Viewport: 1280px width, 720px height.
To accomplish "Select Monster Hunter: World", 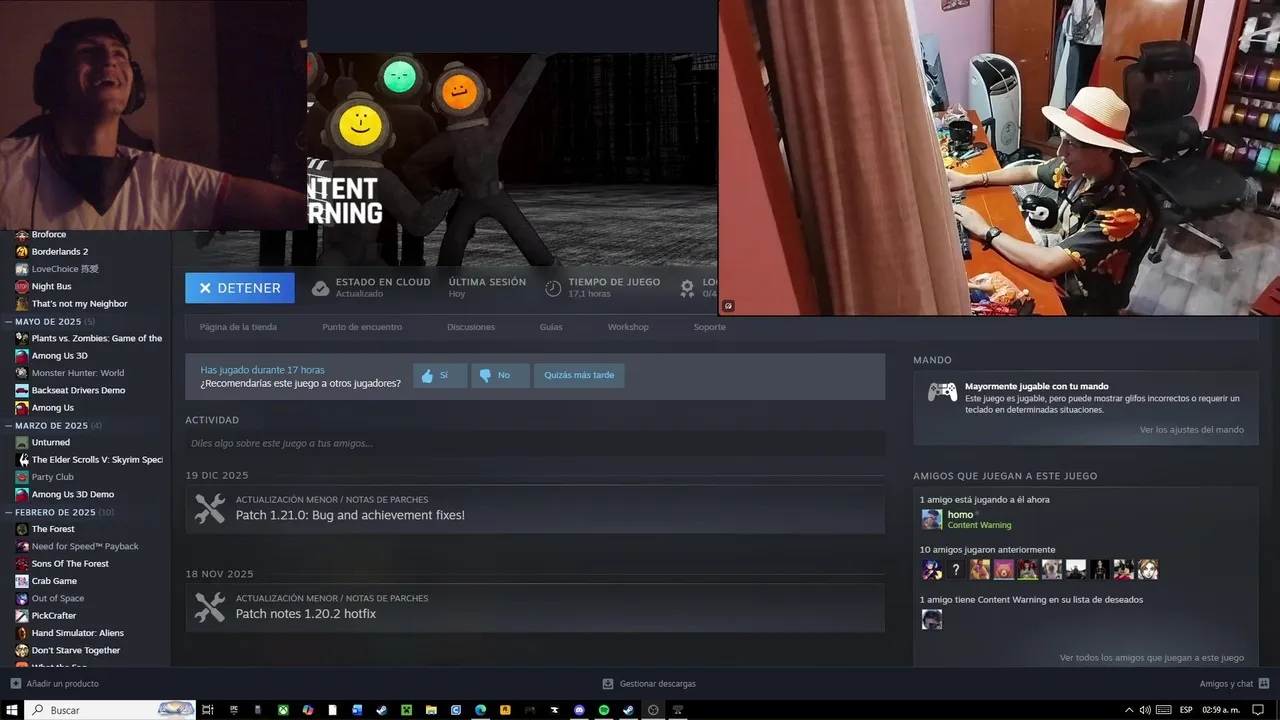I will 78,373.
